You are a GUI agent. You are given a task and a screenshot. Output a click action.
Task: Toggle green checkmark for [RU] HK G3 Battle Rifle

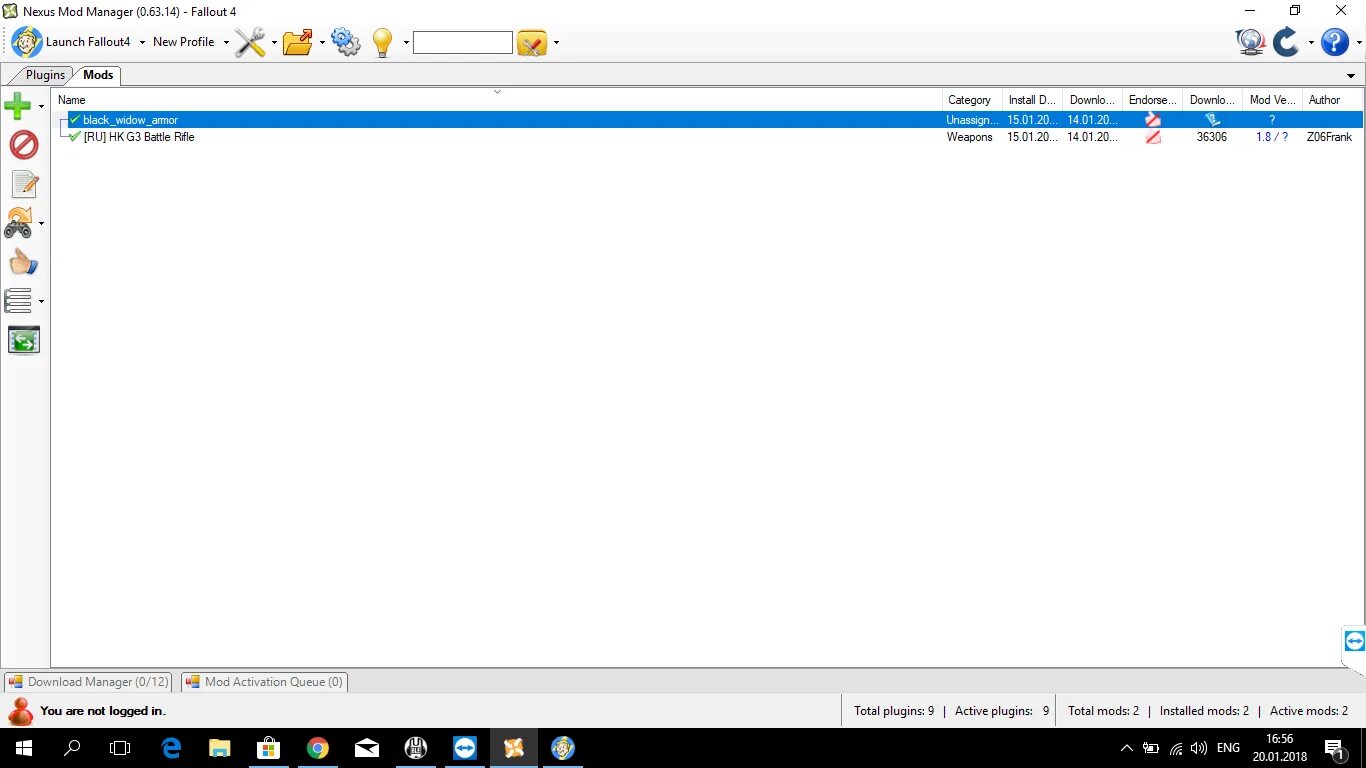click(75, 137)
